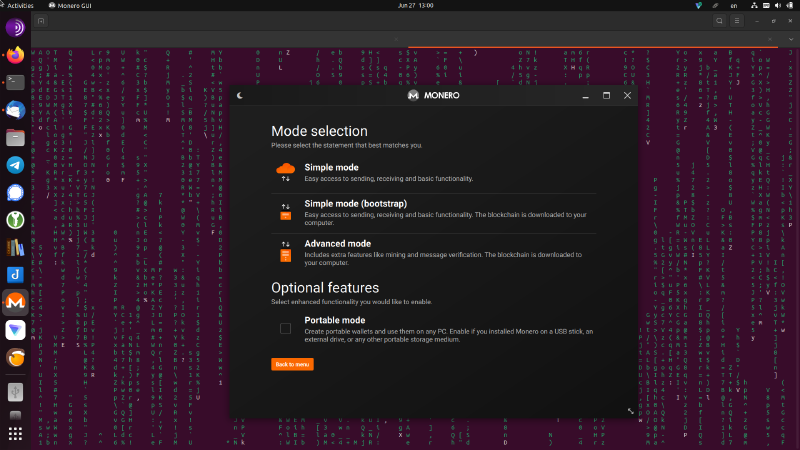Click the Back to menu button

pos(292,364)
